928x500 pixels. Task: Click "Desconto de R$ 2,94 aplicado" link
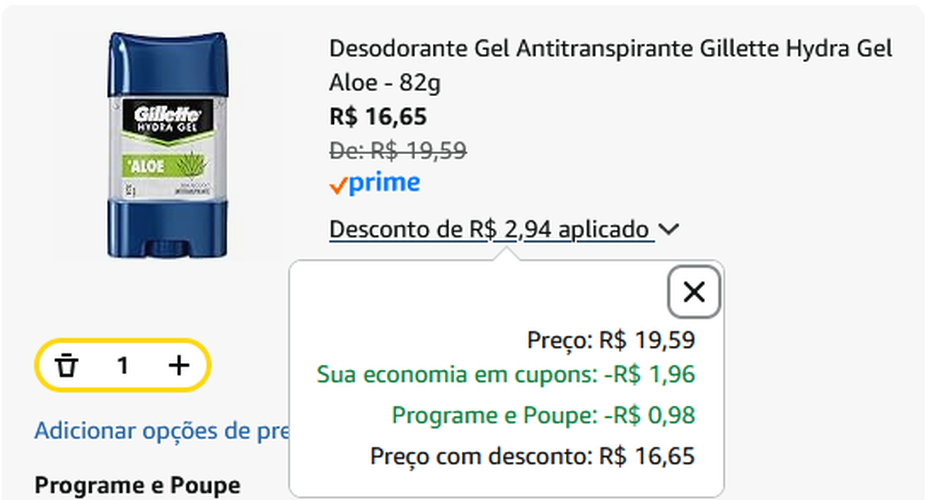pos(490,230)
